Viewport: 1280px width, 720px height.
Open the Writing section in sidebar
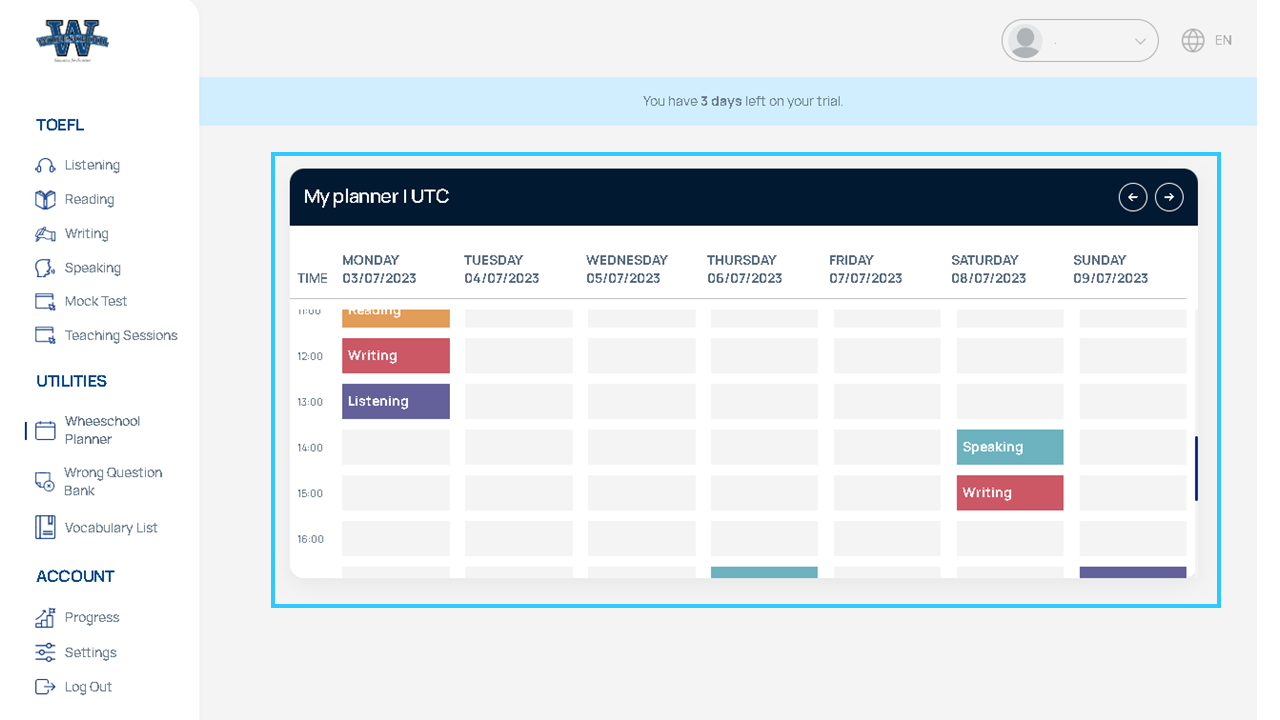click(x=86, y=233)
